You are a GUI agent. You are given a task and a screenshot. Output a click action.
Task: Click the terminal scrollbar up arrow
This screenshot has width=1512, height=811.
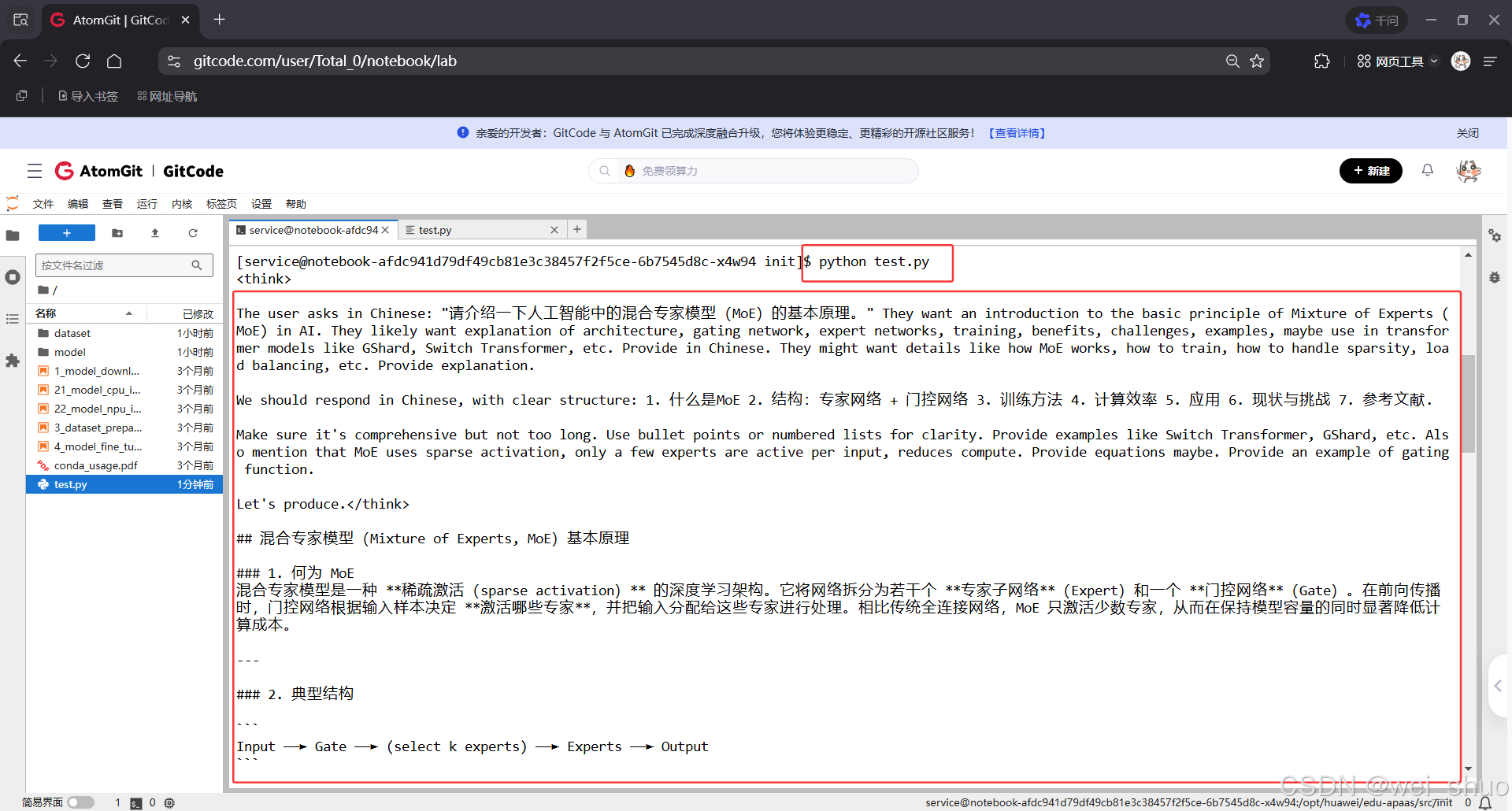1468,255
